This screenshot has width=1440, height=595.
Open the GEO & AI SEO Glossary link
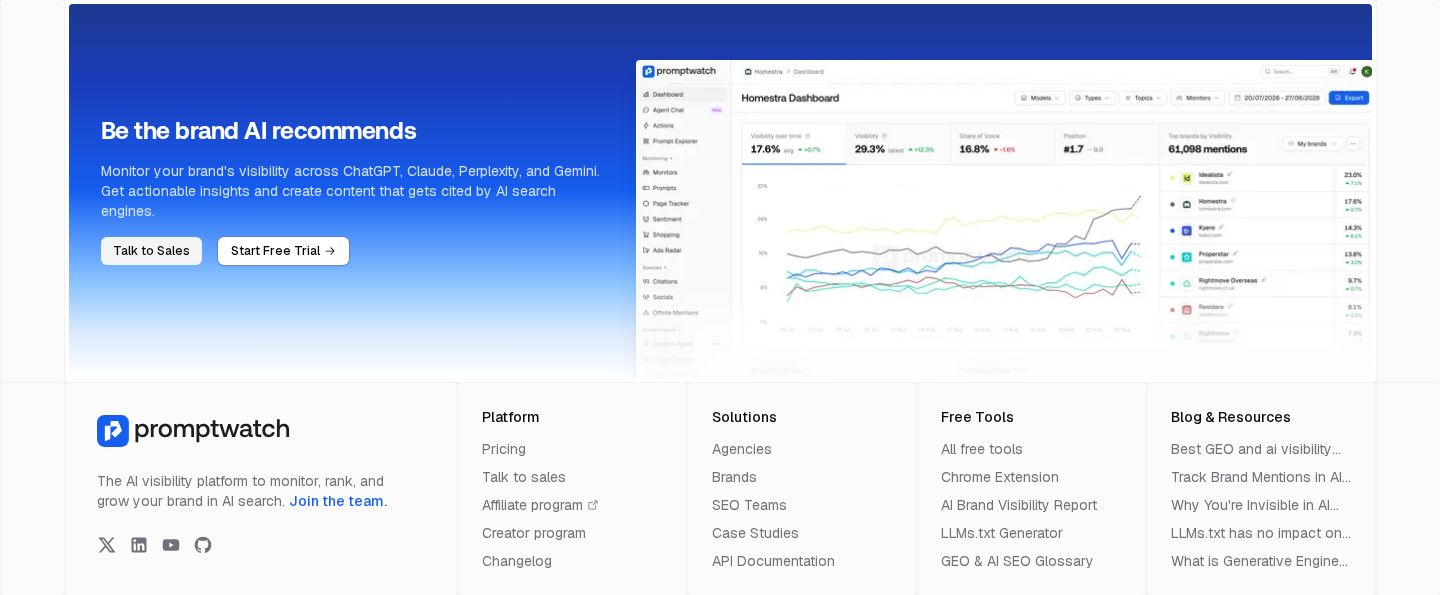tap(1017, 561)
